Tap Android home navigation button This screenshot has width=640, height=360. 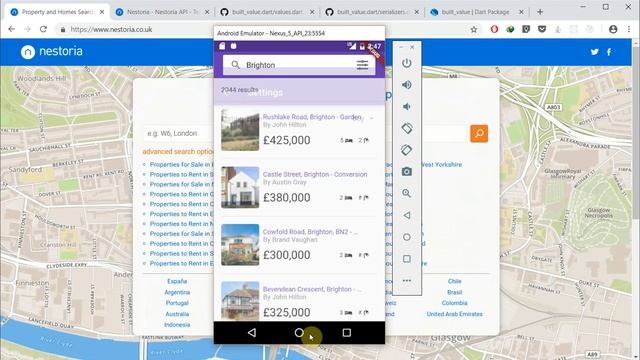[299, 333]
